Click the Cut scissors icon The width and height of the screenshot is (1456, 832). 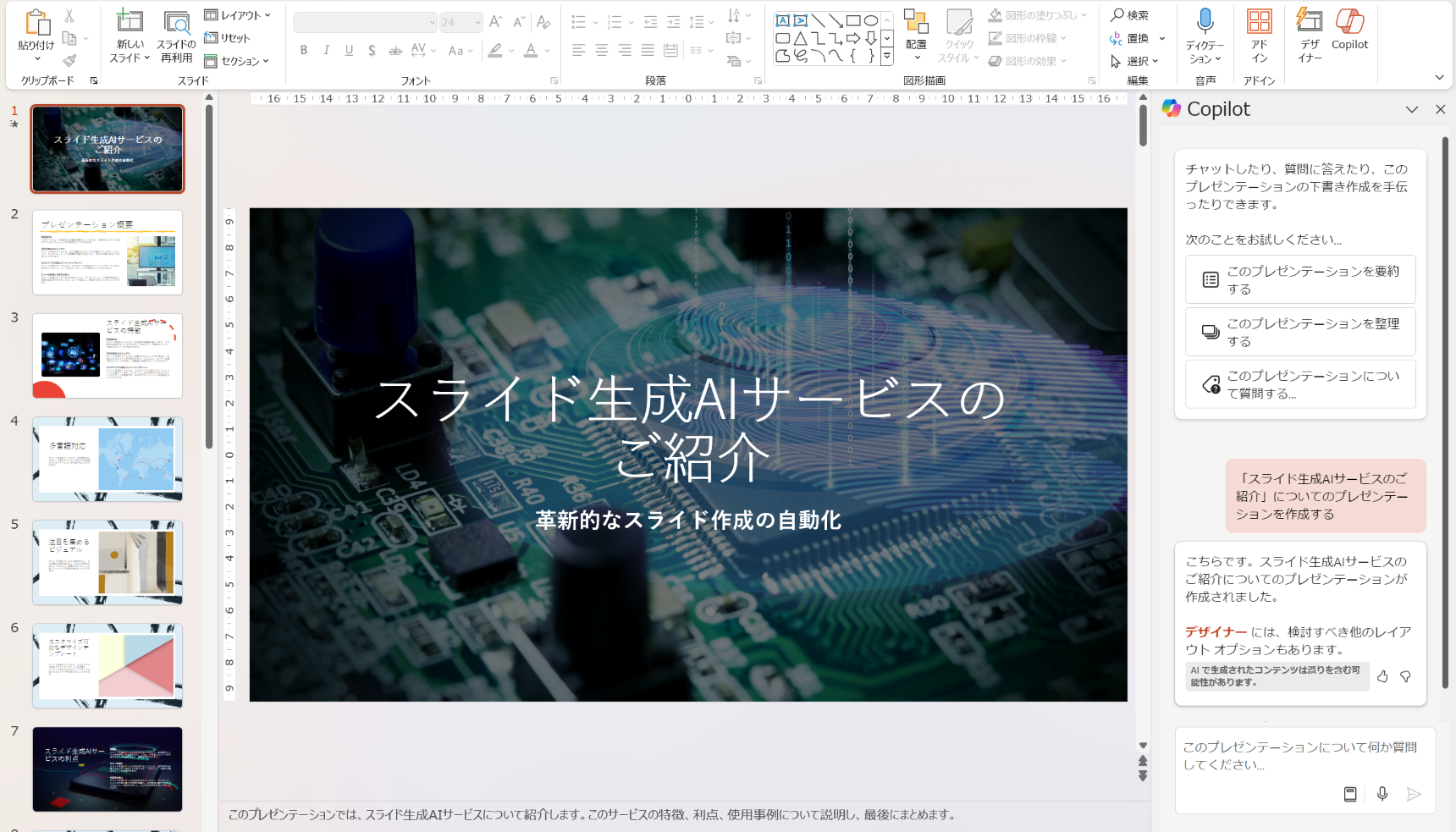[x=69, y=16]
